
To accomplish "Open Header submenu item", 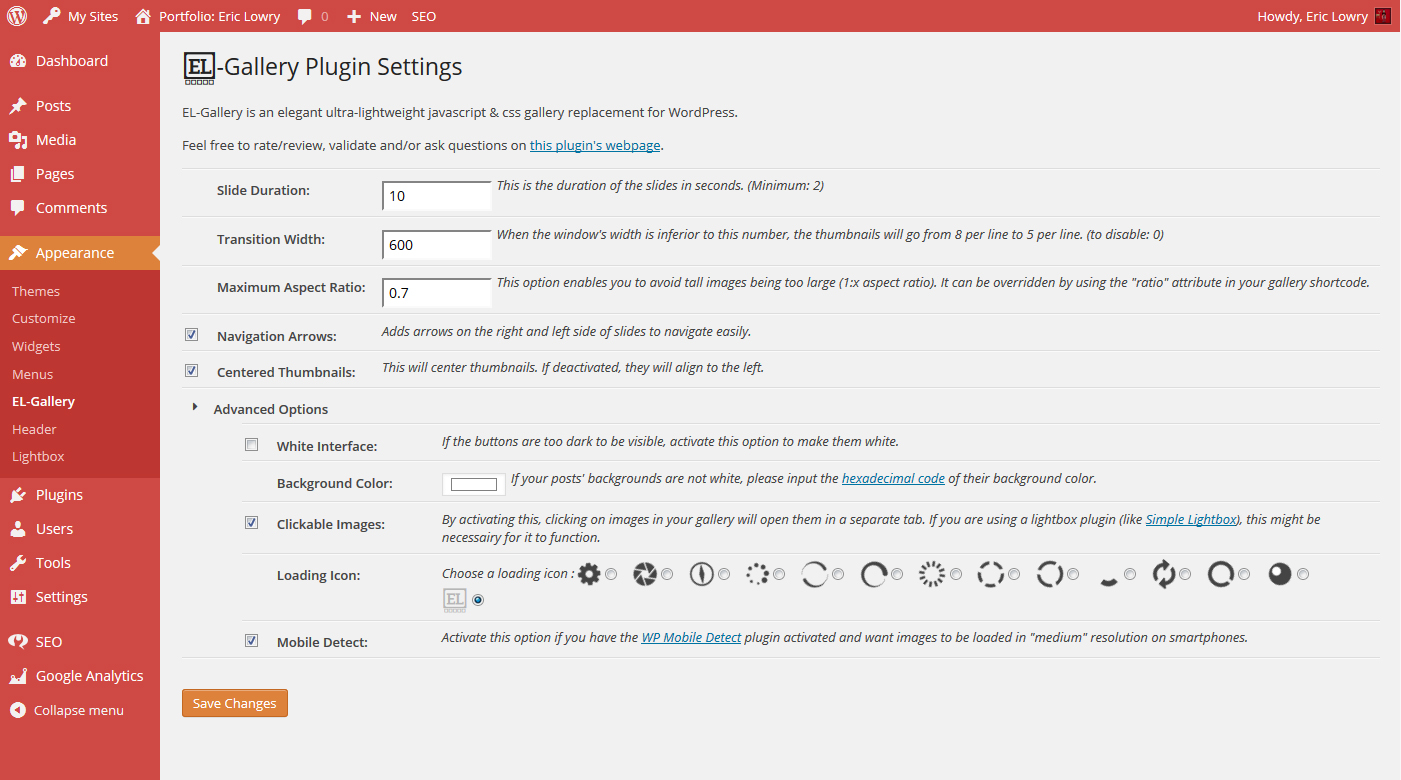I will click(x=34, y=429).
